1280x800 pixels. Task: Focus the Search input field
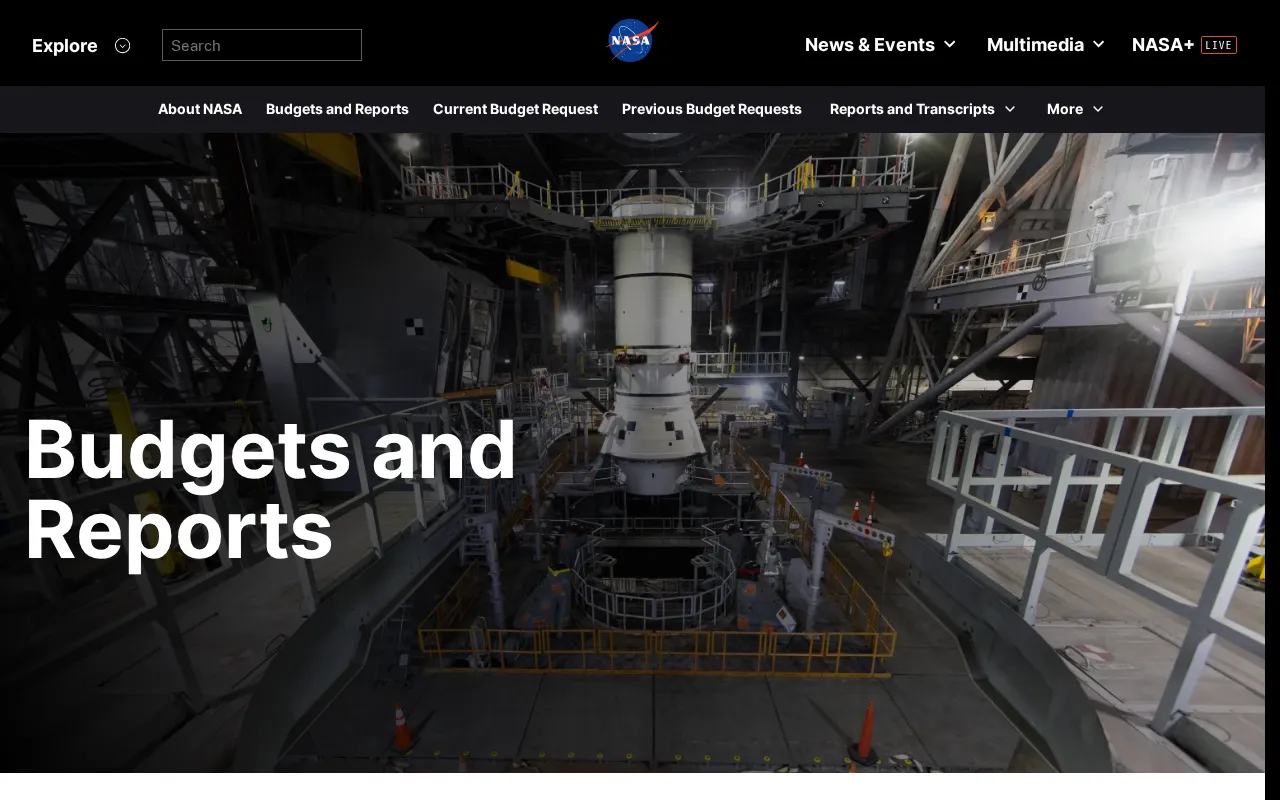pos(262,45)
